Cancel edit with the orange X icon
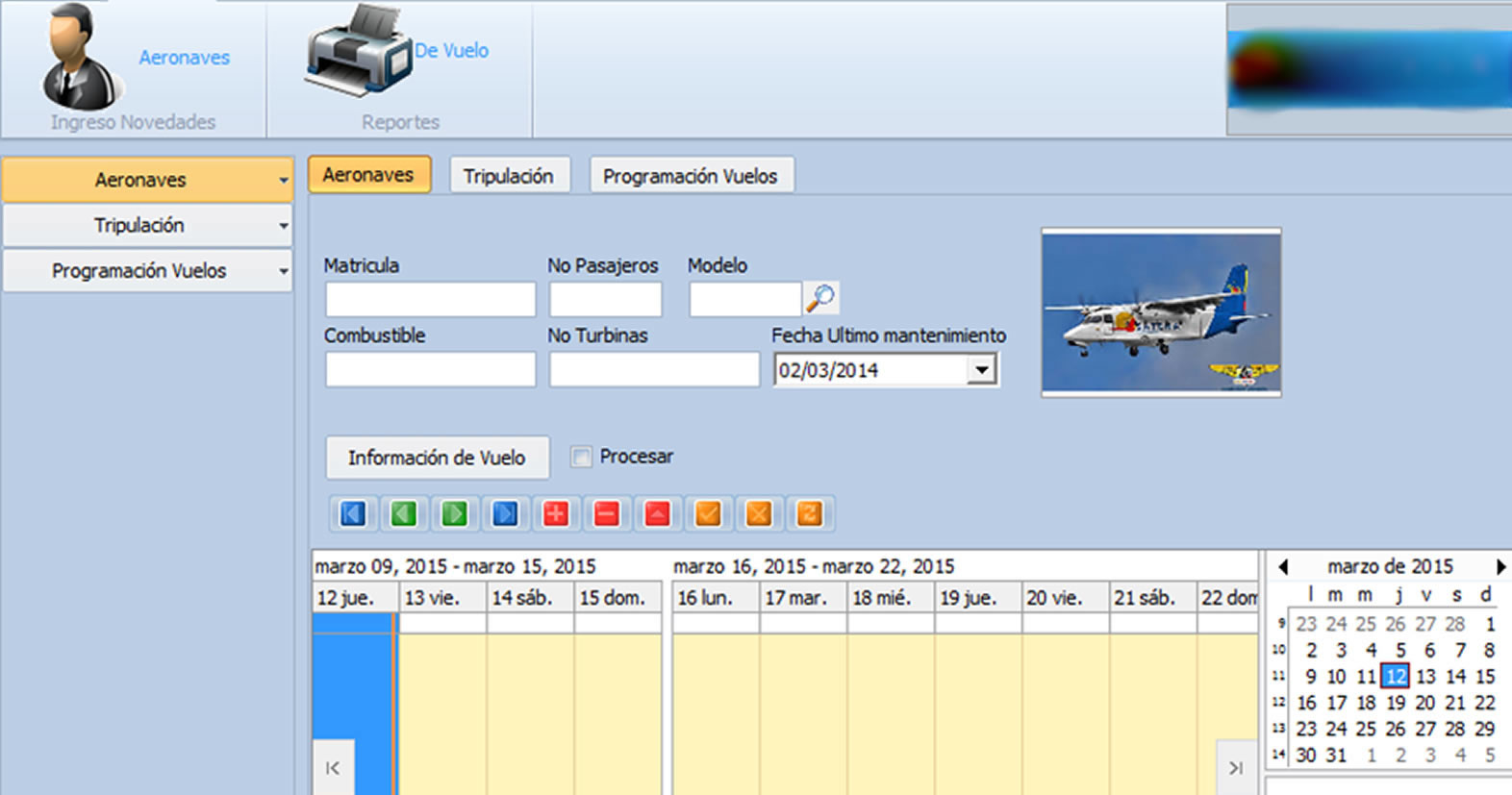 tap(759, 514)
